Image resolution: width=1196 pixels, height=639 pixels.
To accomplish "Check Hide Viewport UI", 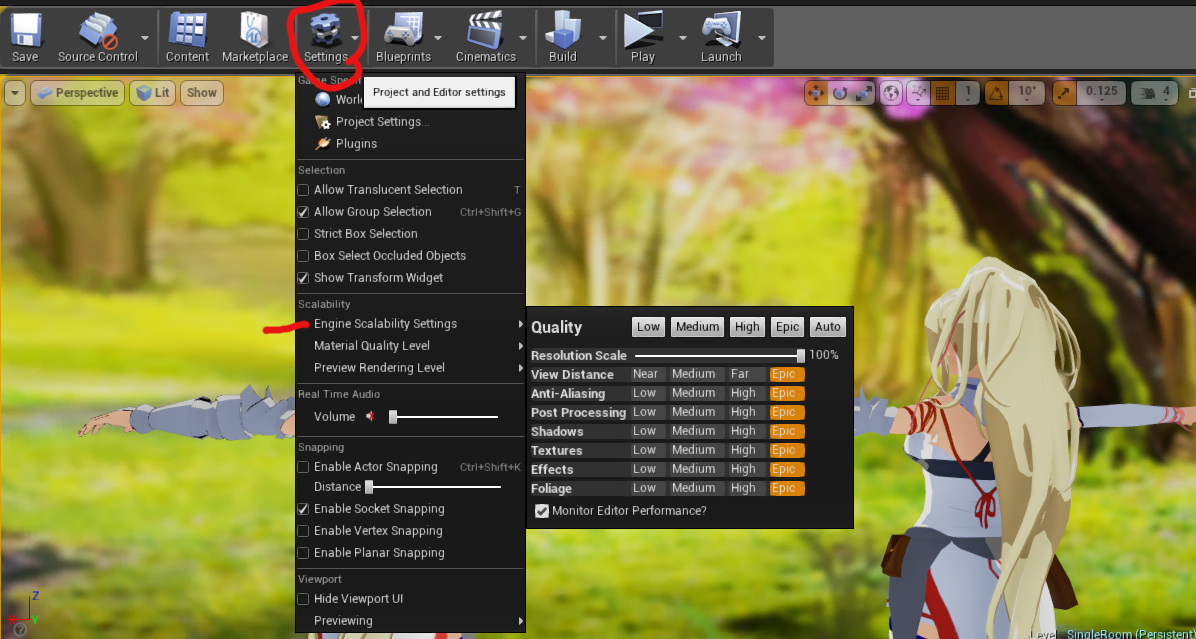I will (303, 599).
